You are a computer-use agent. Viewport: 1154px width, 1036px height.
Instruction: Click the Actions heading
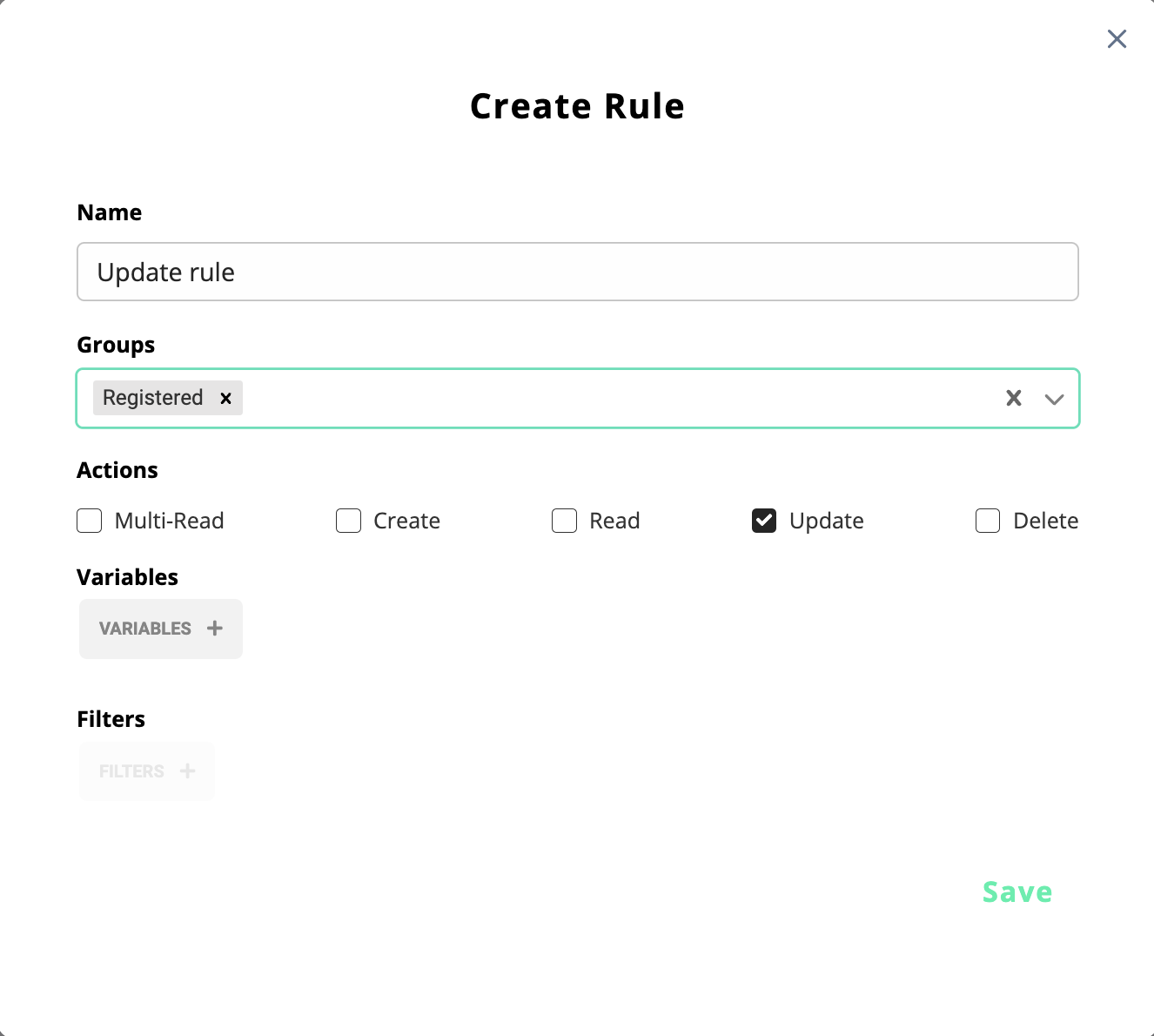click(117, 470)
